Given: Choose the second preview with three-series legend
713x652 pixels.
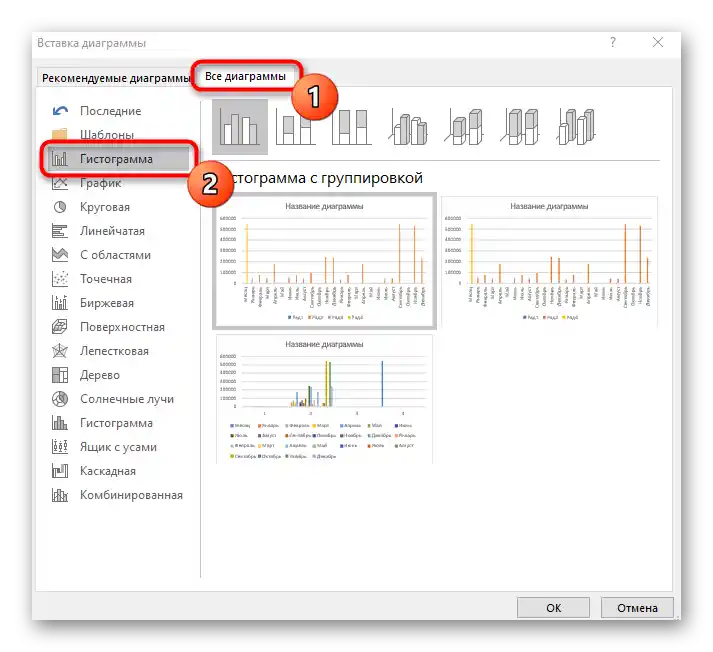Looking at the screenshot, I should pyautogui.click(x=549, y=261).
